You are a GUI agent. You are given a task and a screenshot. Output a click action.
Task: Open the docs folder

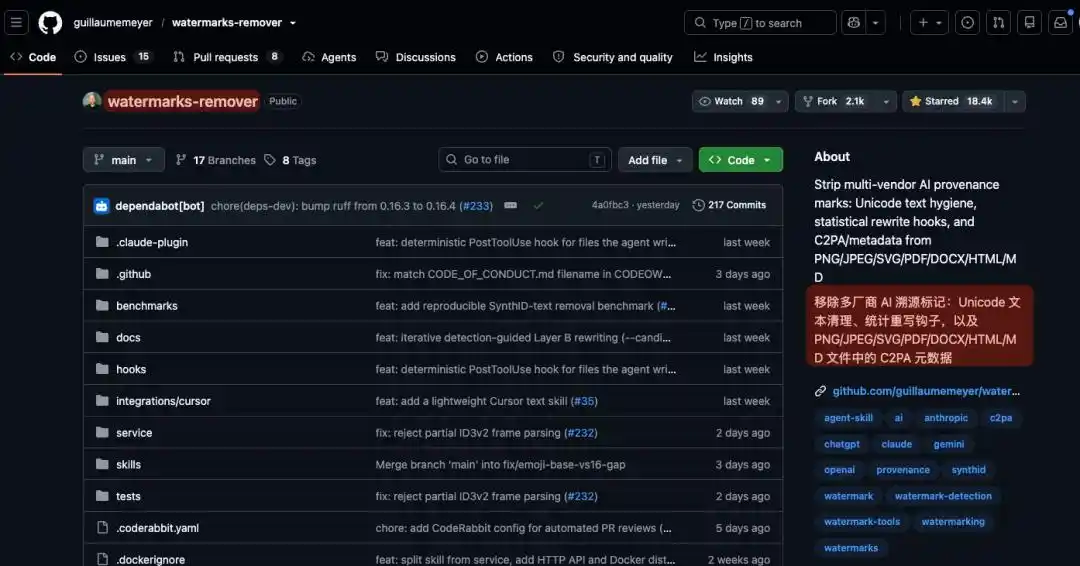128,337
